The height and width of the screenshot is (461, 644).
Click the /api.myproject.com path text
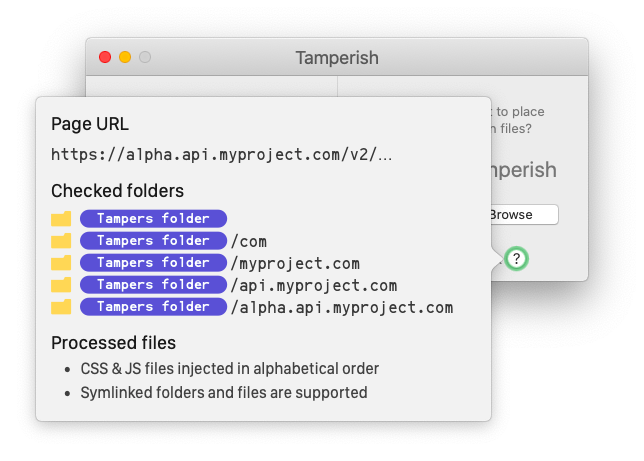pos(314,285)
